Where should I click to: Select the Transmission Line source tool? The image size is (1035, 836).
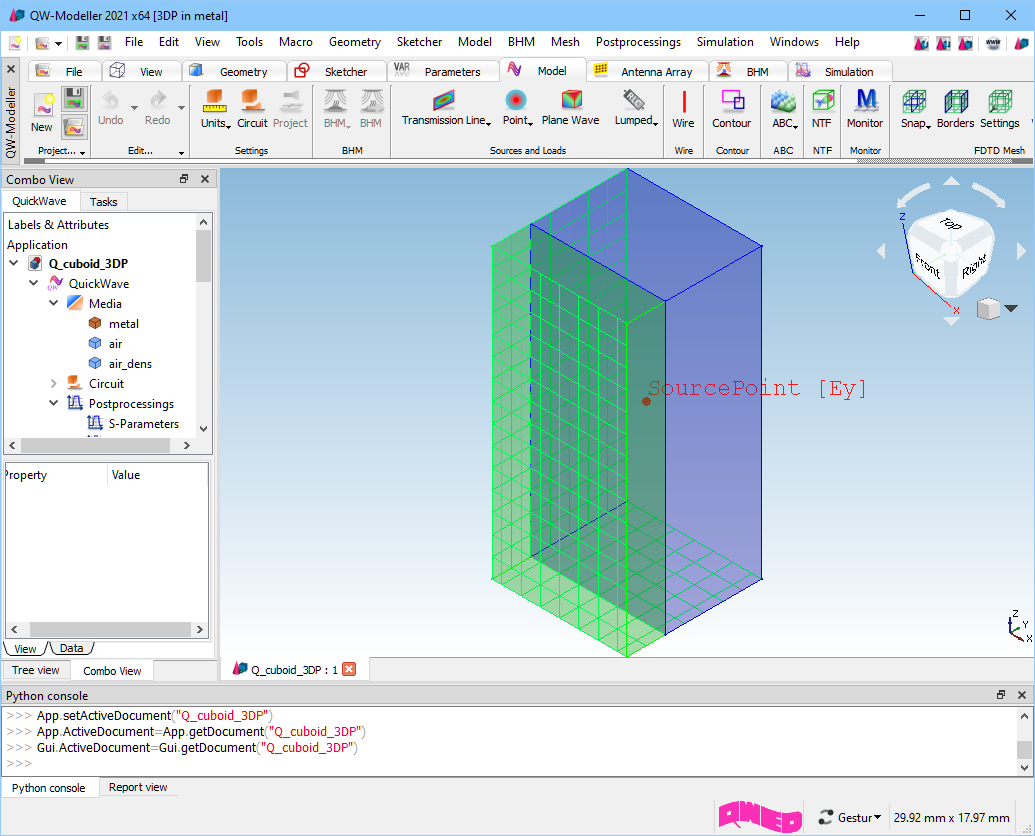(x=446, y=108)
